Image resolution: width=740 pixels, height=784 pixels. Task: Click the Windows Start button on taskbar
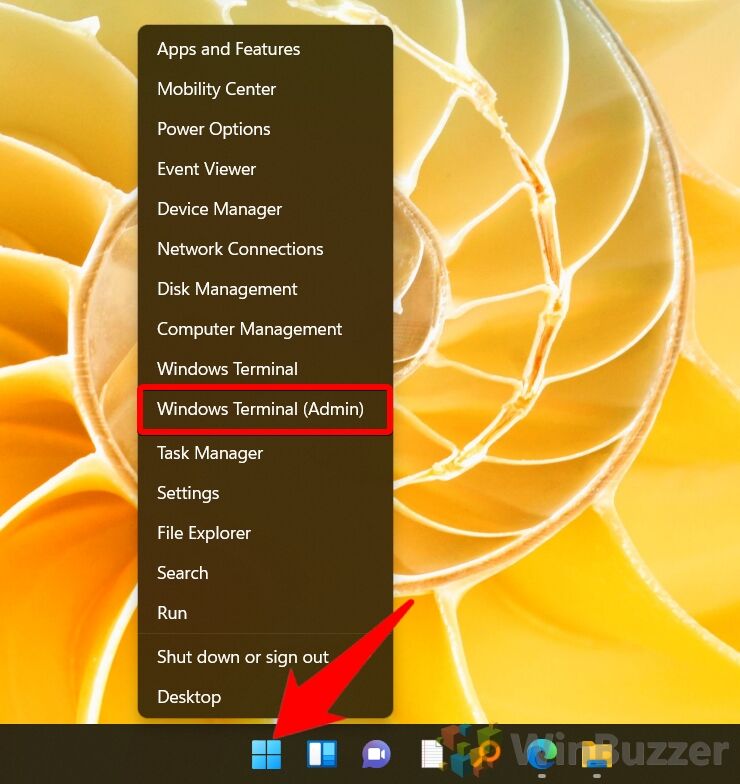(x=266, y=754)
